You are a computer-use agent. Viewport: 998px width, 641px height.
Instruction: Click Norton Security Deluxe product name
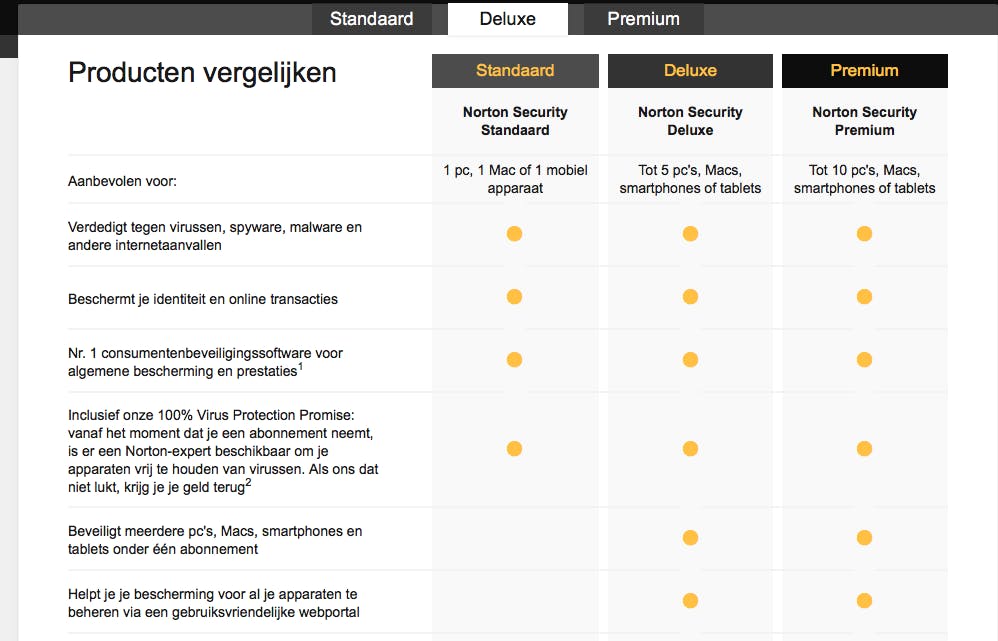690,121
